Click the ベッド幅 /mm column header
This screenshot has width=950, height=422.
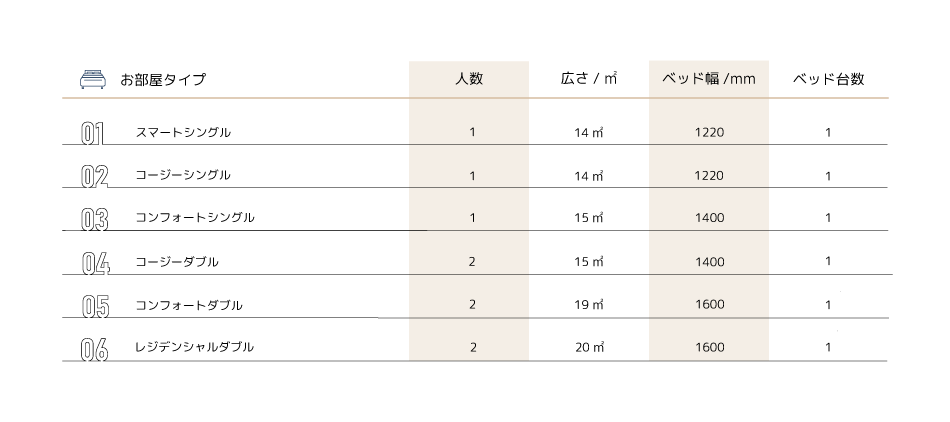pos(709,79)
